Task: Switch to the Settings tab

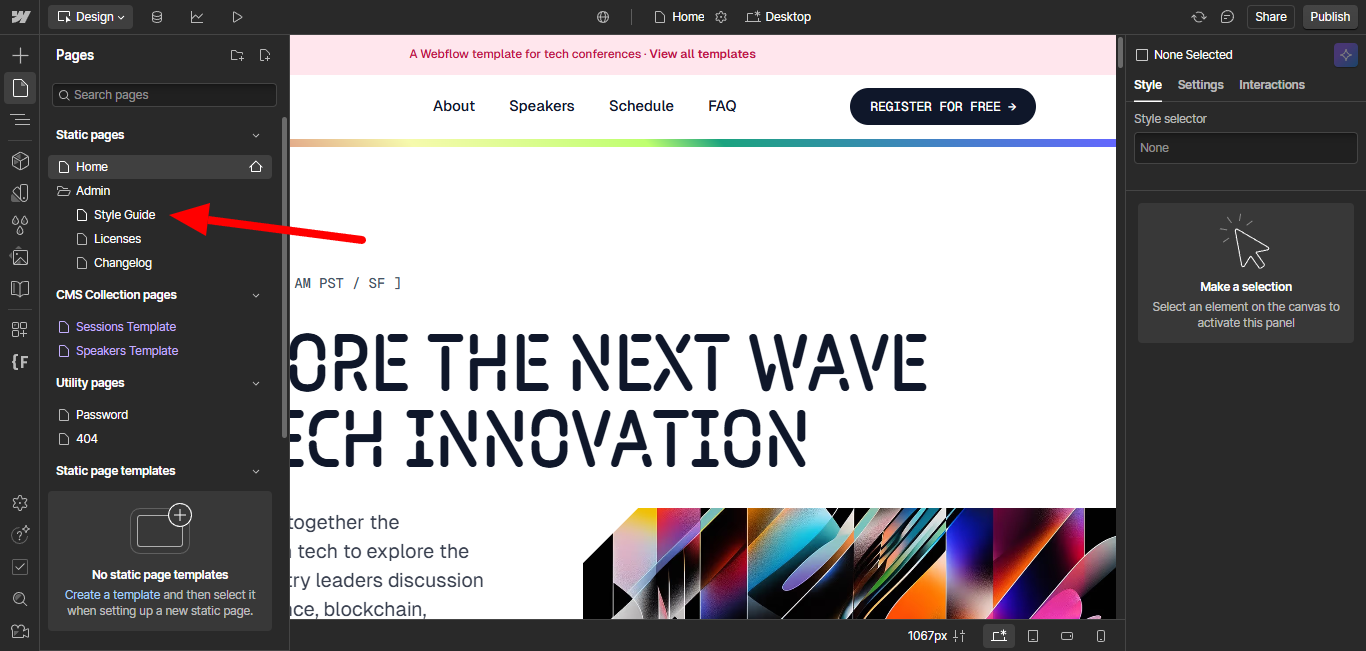Action: coord(1200,85)
